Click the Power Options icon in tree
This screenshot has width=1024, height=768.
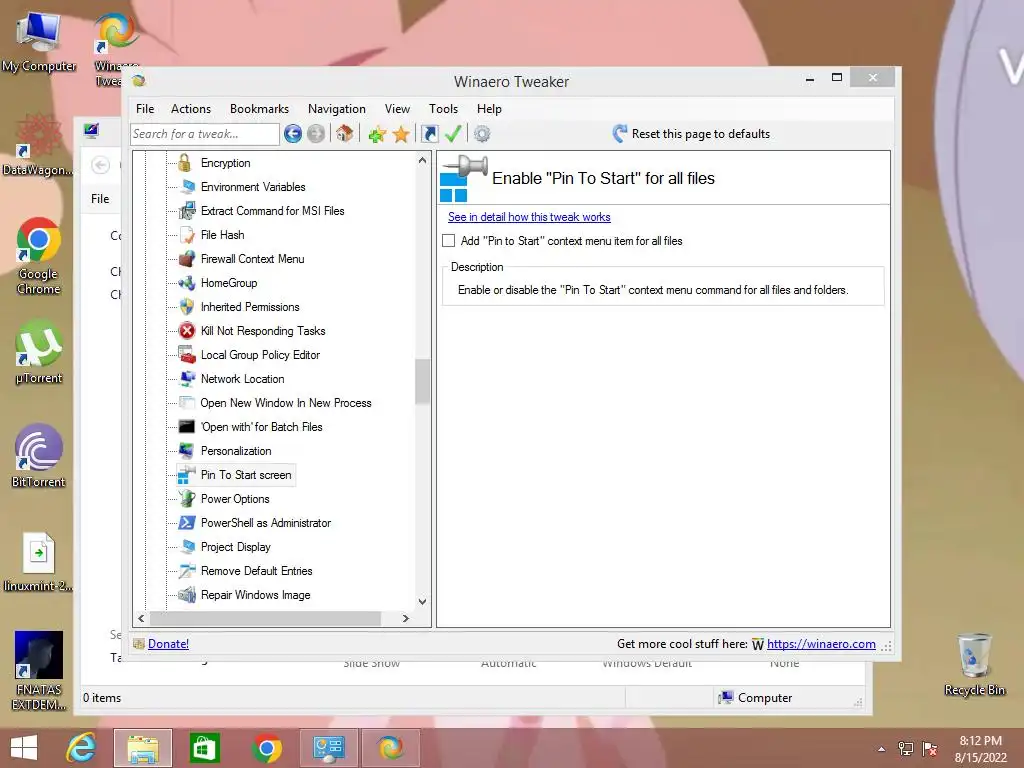pyautogui.click(x=187, y=499)
